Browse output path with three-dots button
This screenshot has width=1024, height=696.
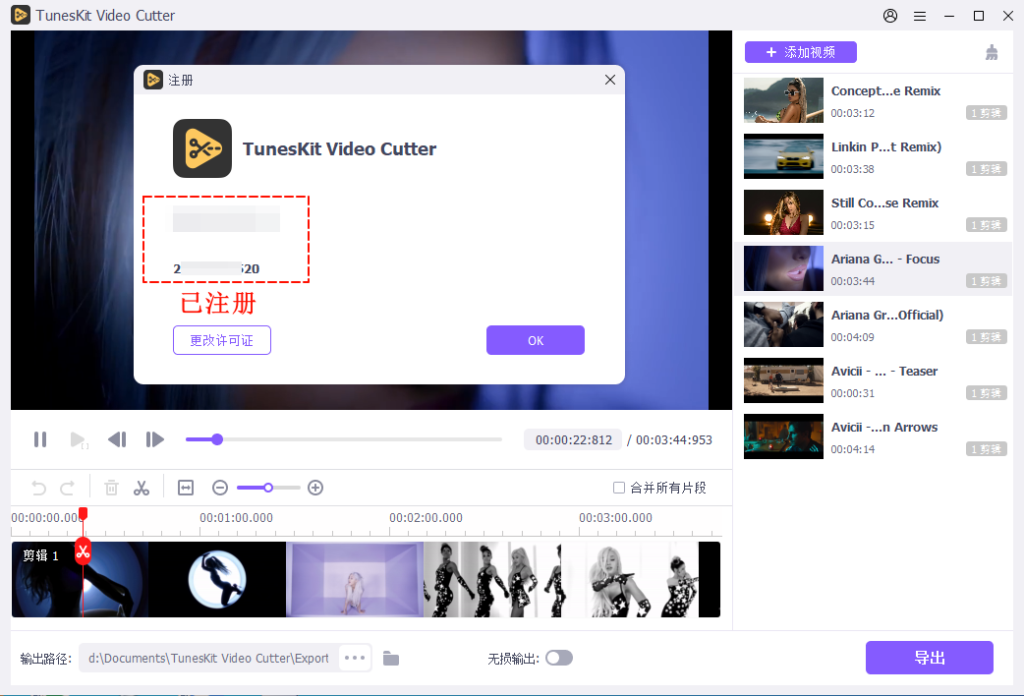(355, 658)
